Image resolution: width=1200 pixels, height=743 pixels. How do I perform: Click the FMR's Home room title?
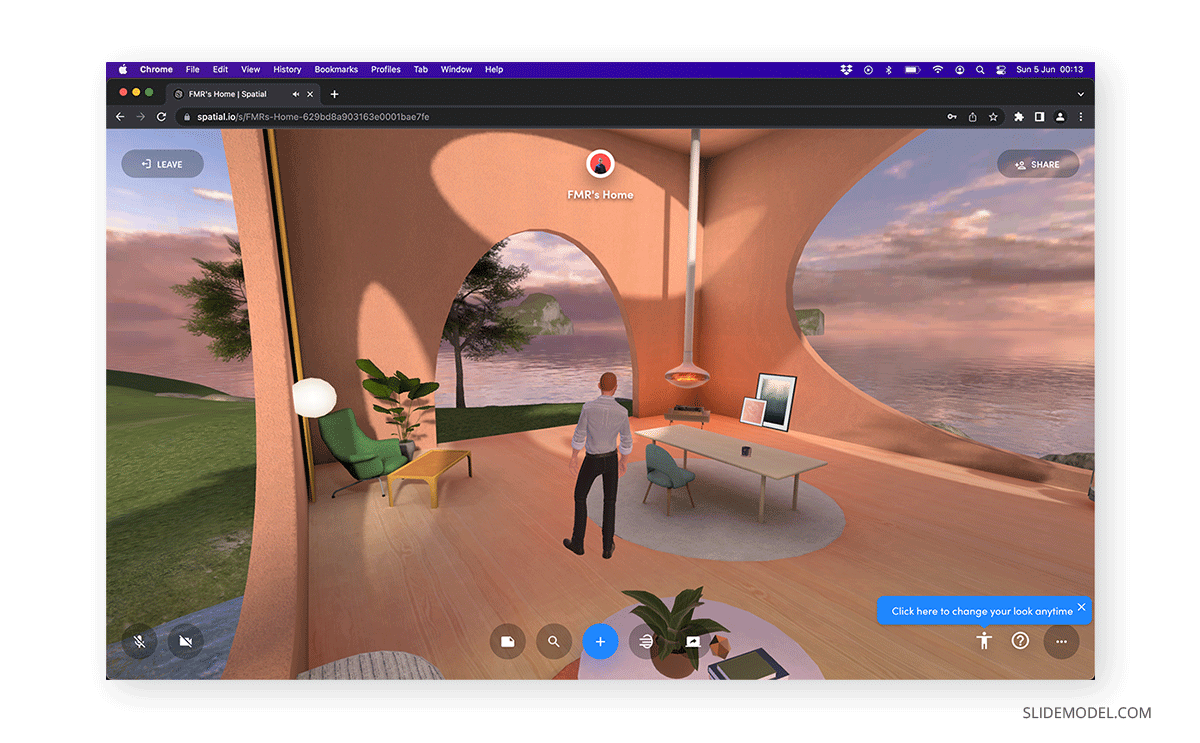[600, 195]
